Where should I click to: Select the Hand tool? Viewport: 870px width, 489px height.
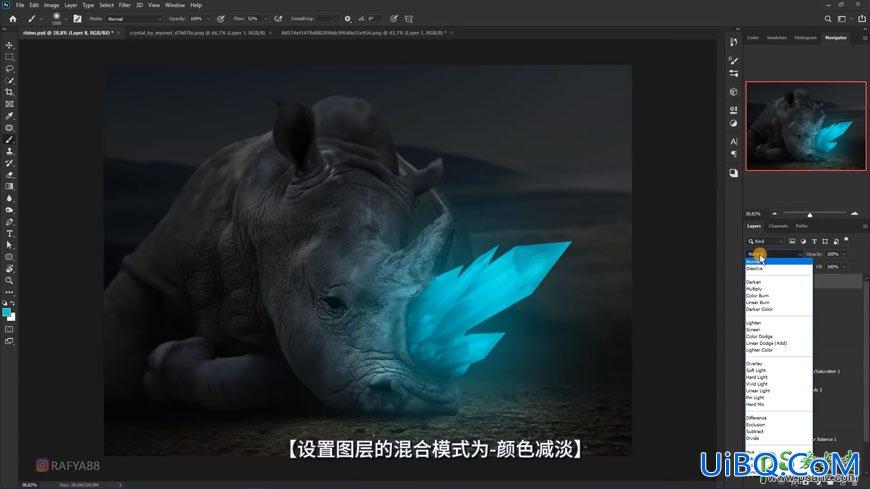[9, 269]
